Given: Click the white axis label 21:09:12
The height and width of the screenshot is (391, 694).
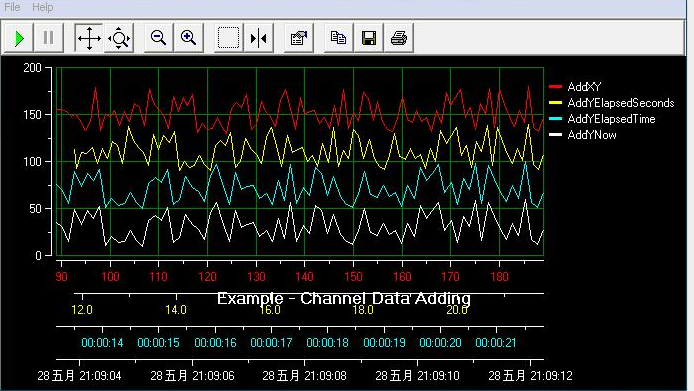Looking at the screenshot, I should 551,376.
